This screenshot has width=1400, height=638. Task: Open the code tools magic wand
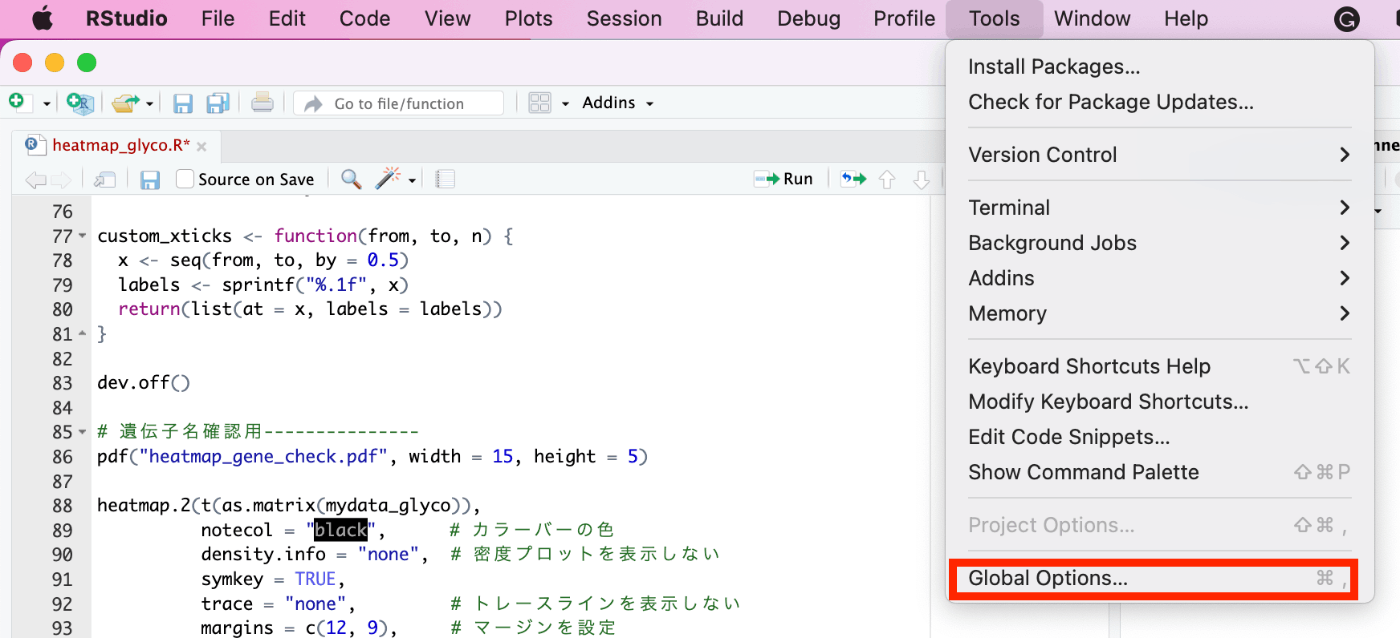(x=387, y=178)
